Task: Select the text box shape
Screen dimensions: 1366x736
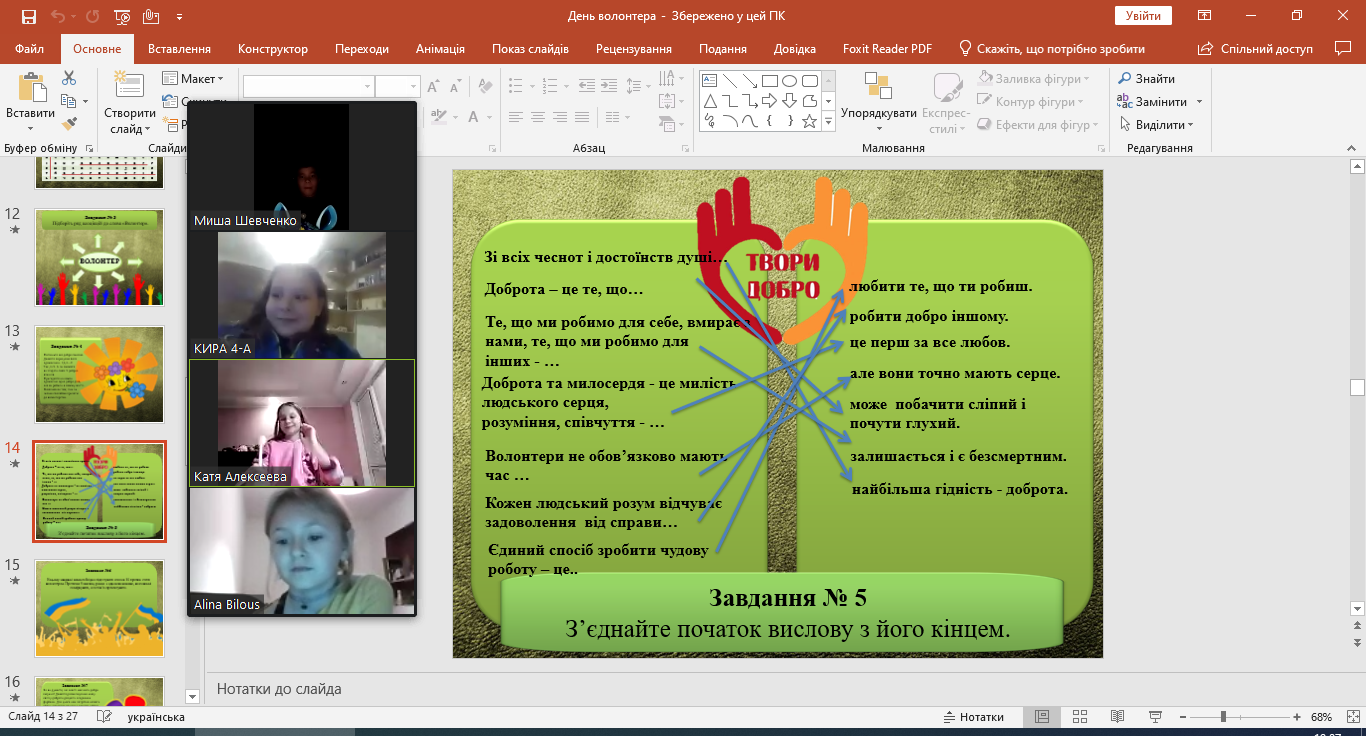Action: coord(710,81)
